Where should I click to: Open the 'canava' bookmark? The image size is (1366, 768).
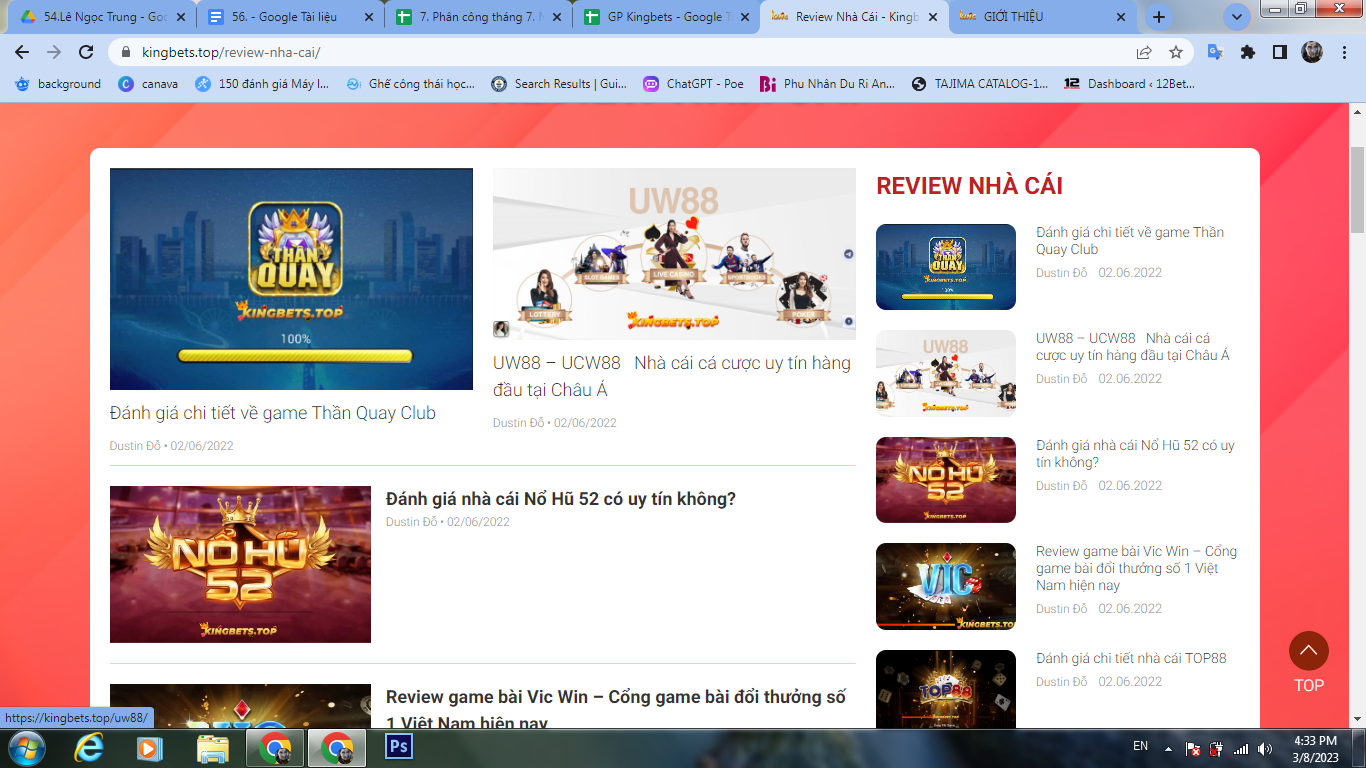click(149, 84)
